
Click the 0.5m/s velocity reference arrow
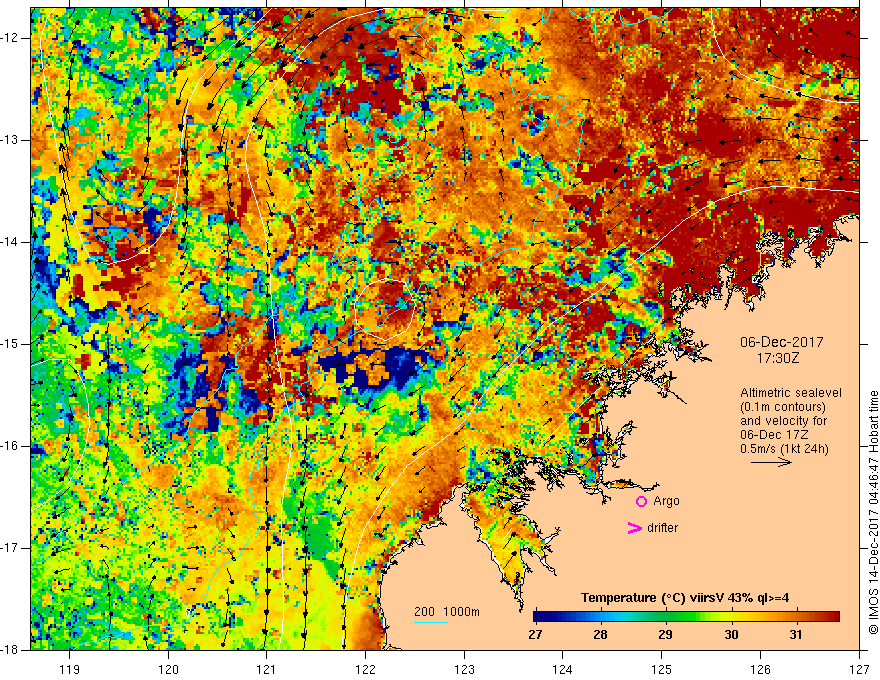[771, 462]
